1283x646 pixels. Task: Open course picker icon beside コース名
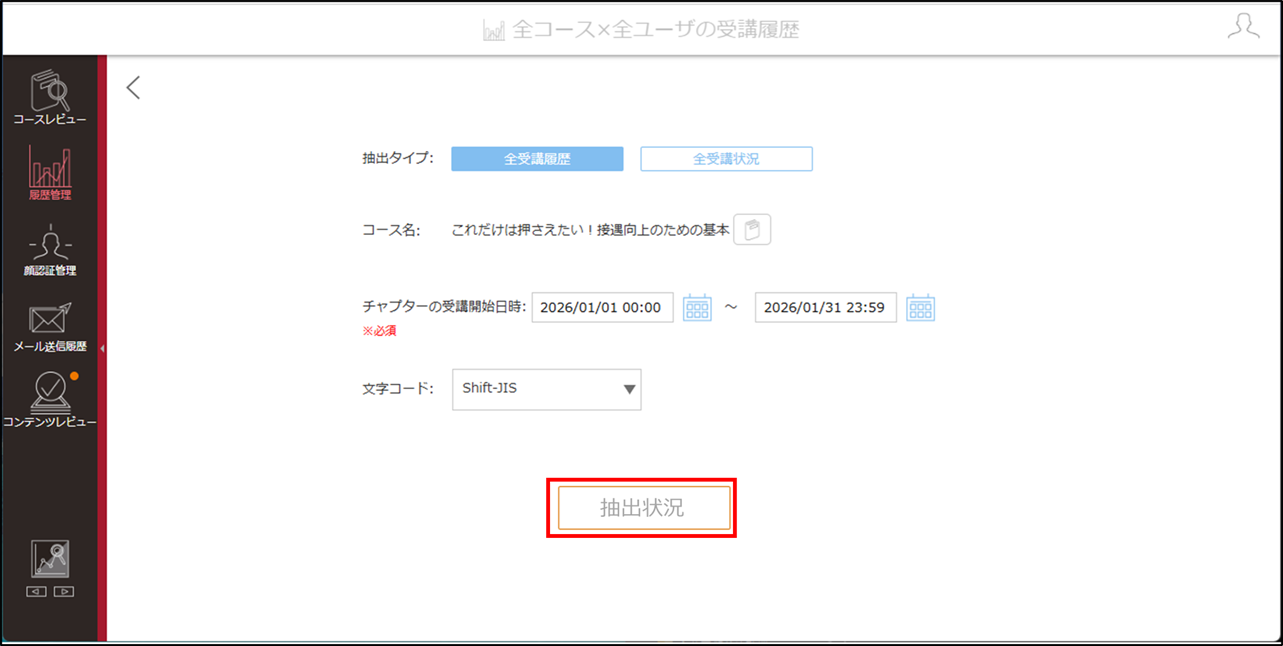[x=752, y=230]
